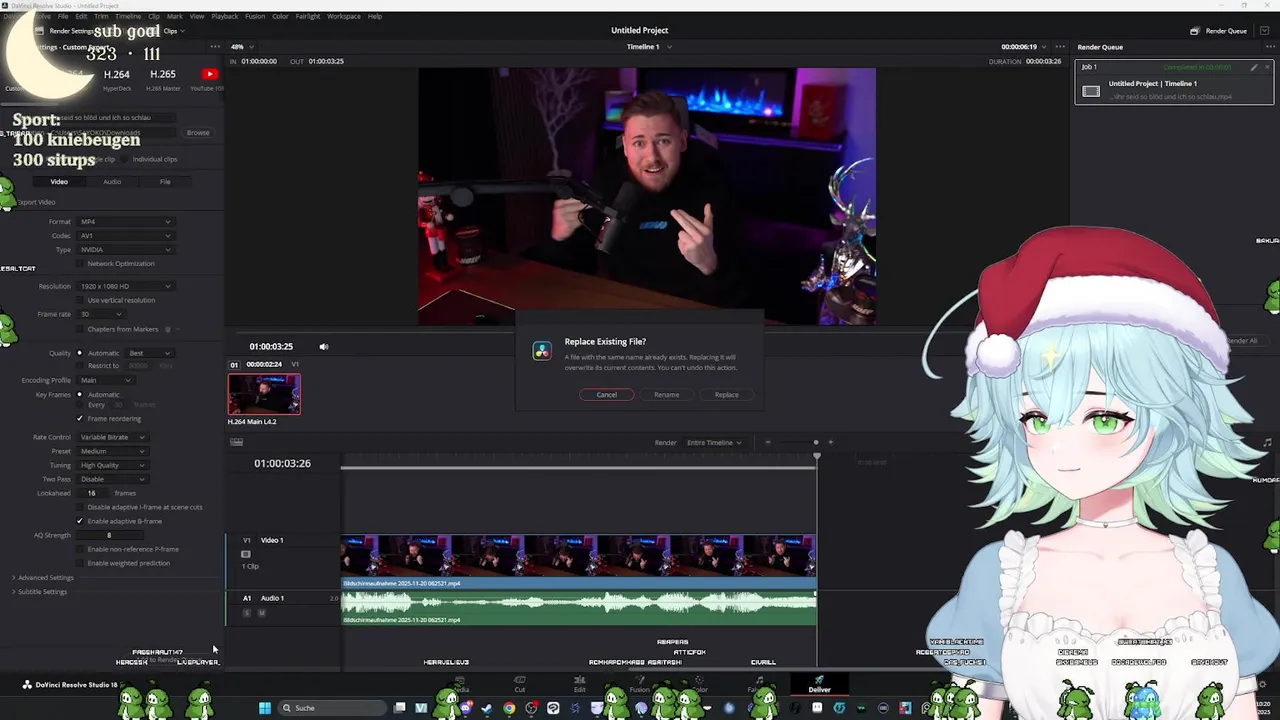The width and height of the screenshot is (1280, 720).
Task: Expand Advanced Settings section
Action: pyautogui.click(x=42, y=578)
